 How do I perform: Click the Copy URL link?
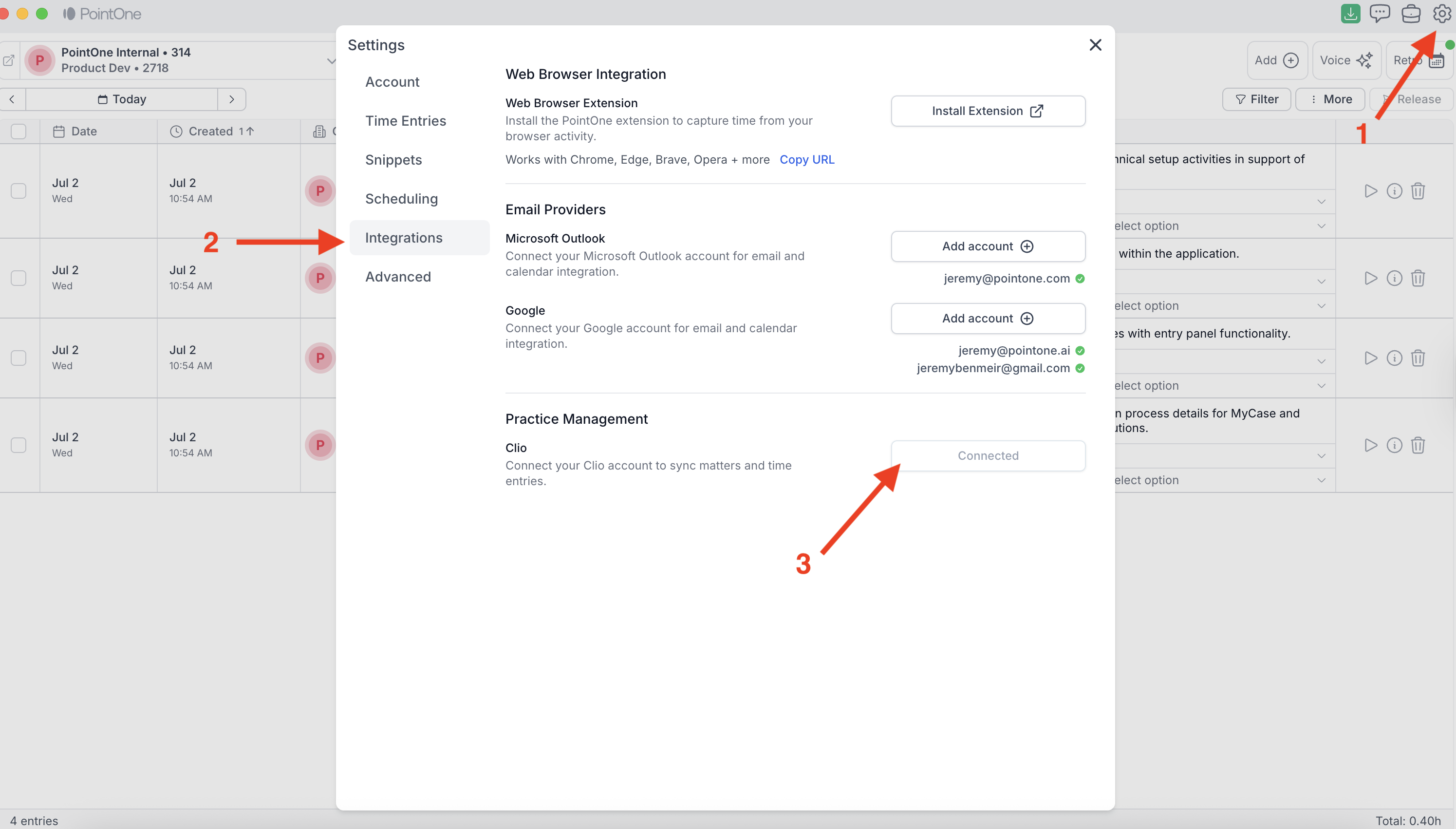806,160
